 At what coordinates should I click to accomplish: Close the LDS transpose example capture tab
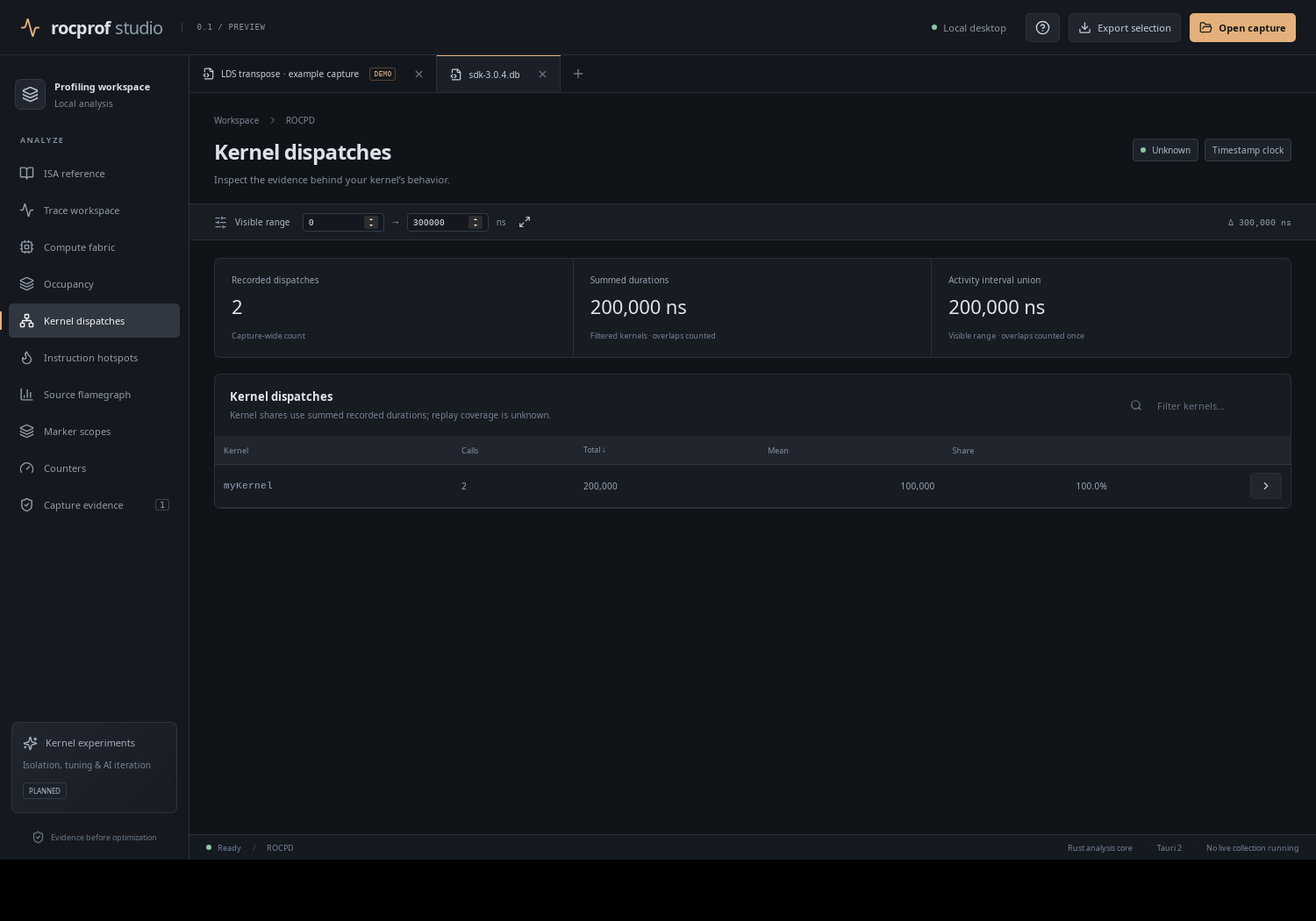point(418,74)
